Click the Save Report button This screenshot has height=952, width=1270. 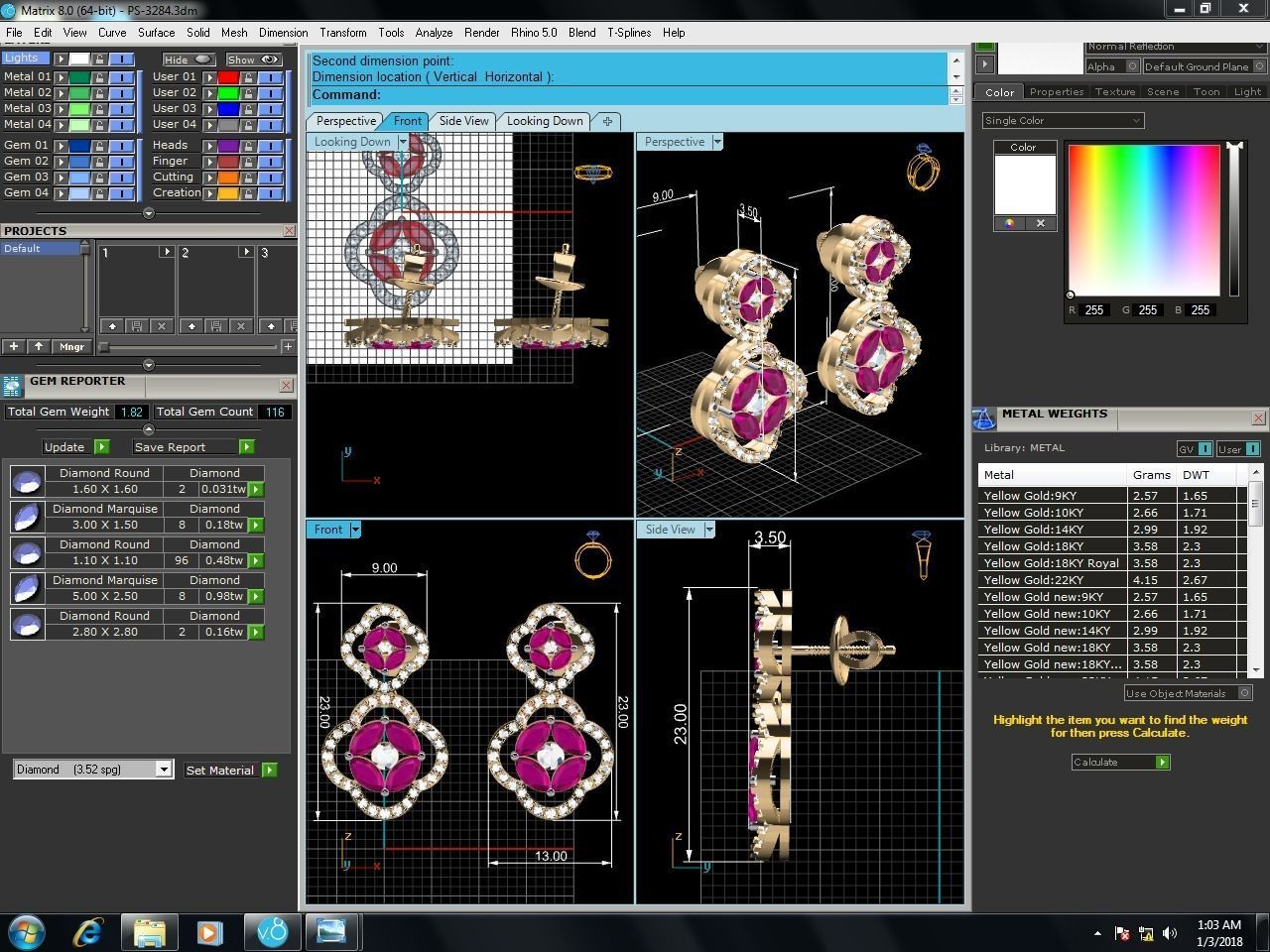click(193, 447)
